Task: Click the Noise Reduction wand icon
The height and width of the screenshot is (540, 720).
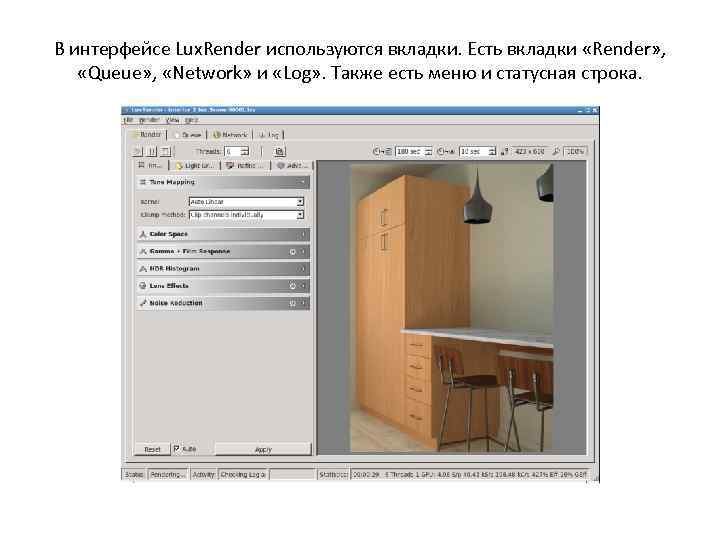Action: pyautogui.click(x=143, y=303)
